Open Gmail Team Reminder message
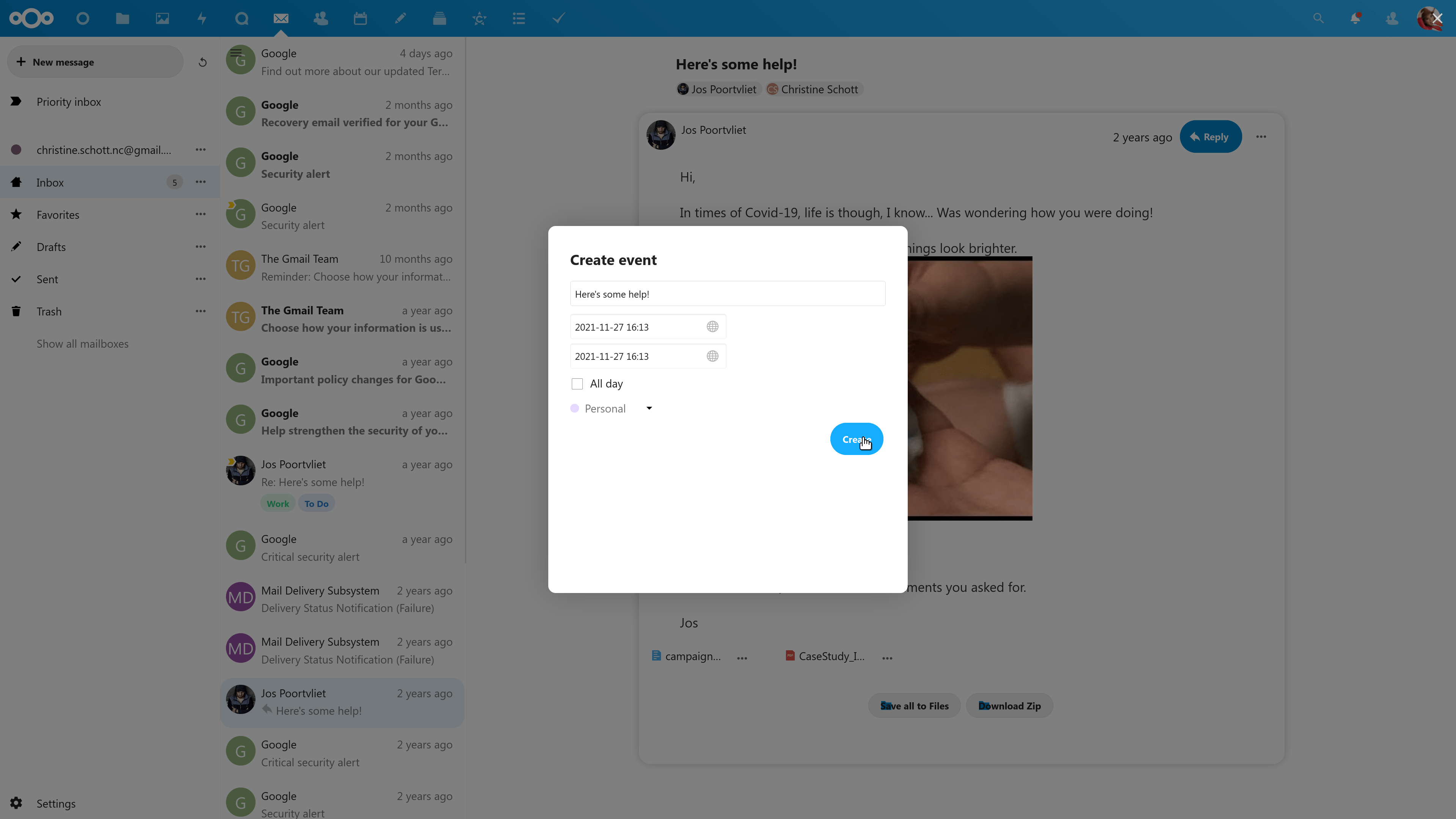The image size is (1456, 819). [x=342, y=267]
